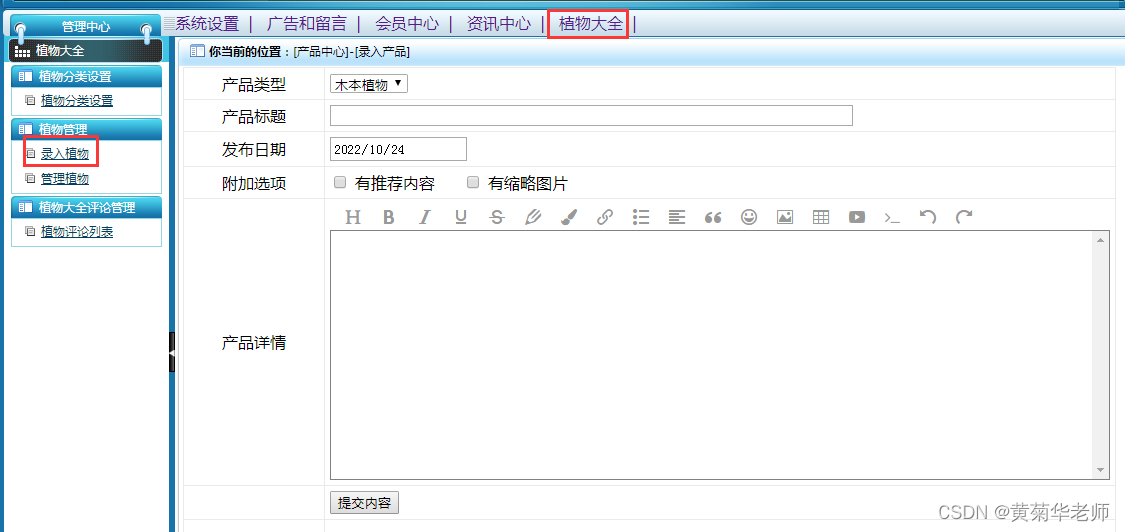The image size is (1125, 532).
Task: Select the text color pen icon
Action: coord(532,217)
